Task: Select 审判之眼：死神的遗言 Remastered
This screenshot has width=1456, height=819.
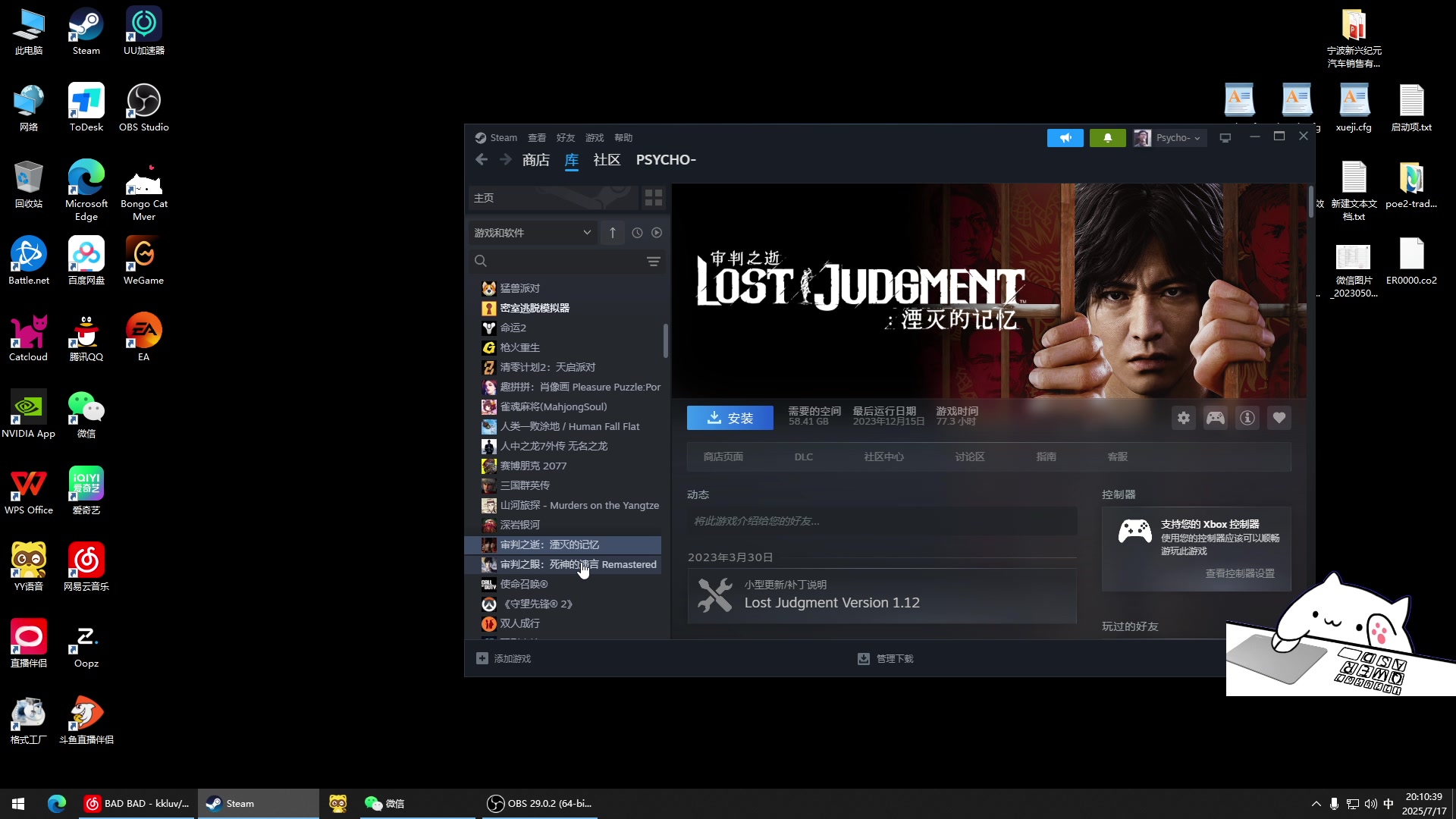Action: pyautogui.click(x=563, y=564)
